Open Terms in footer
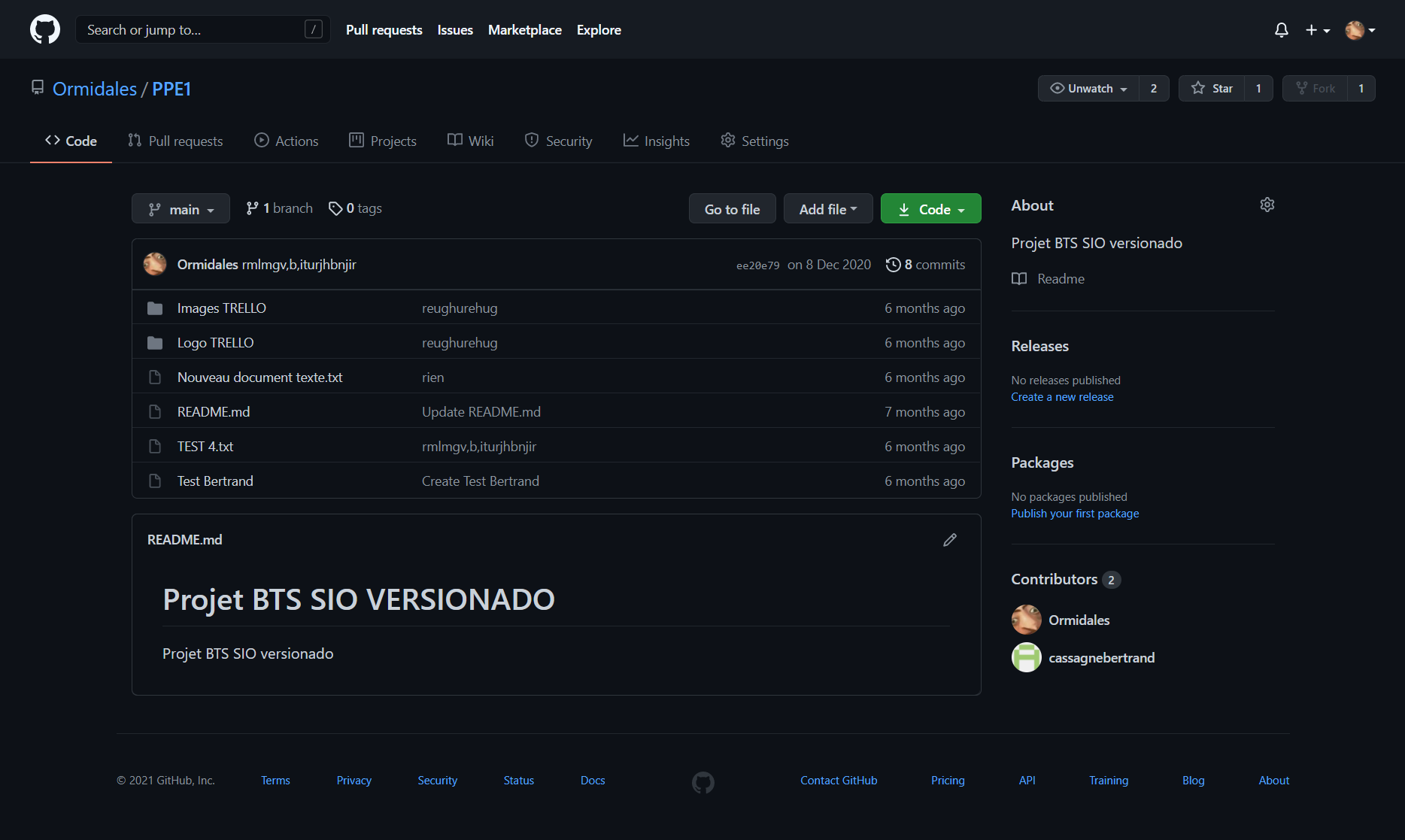The image size is (1405, 840). click(275, 781)
